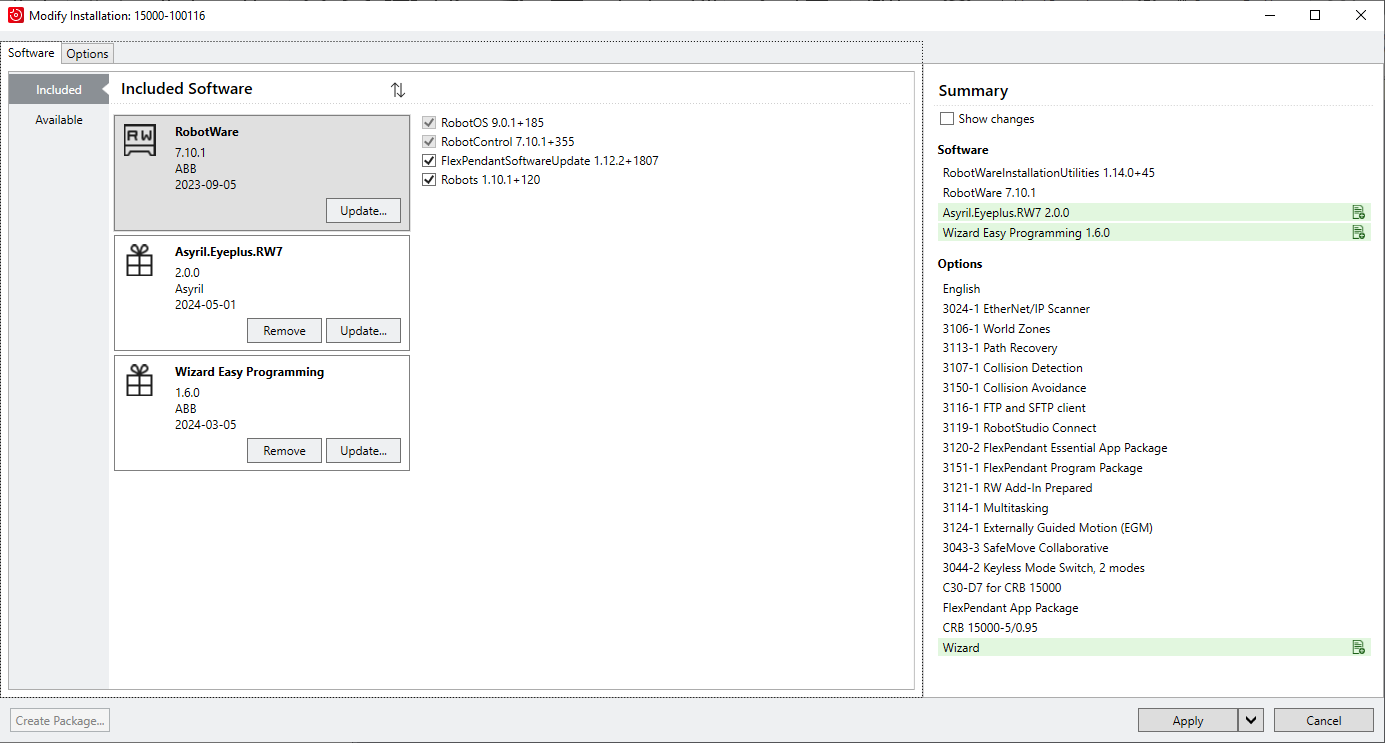Viewport: 1385px width, 743px height.
Task: Click the Included Software heading
Action: coord(187,89)
